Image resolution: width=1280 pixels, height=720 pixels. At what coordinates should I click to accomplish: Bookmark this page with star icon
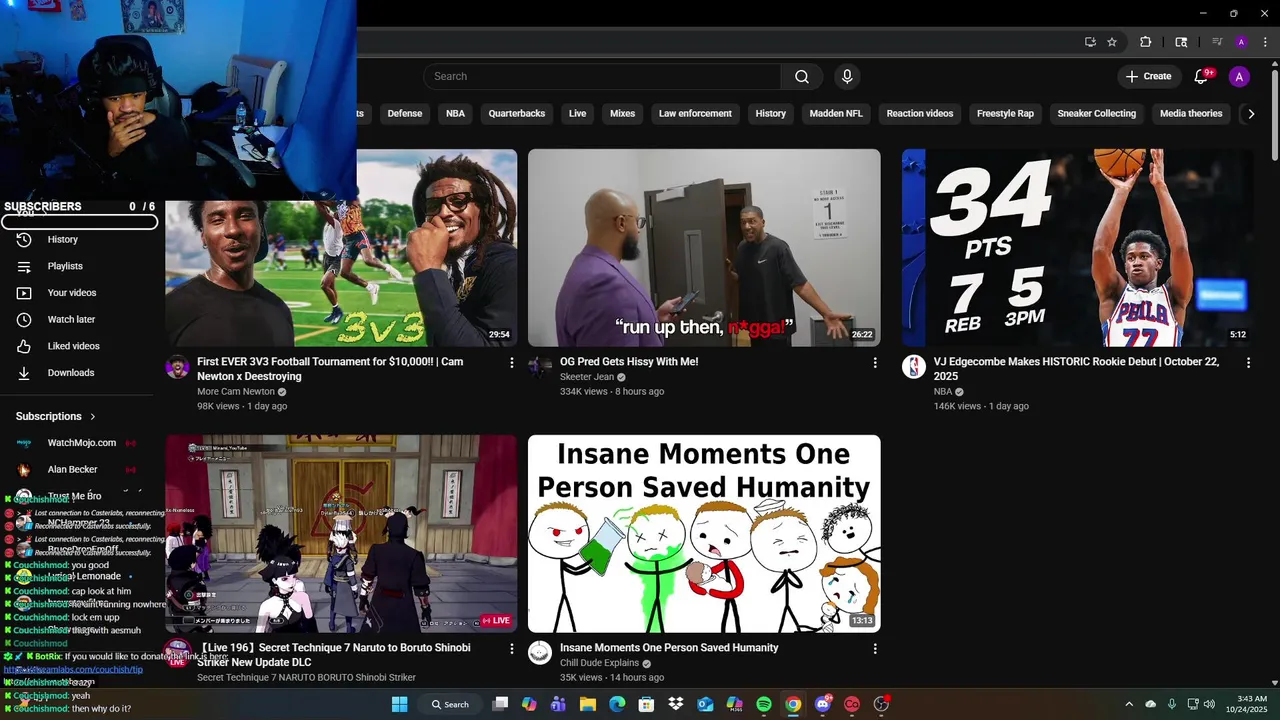[x=1112, y=42]
